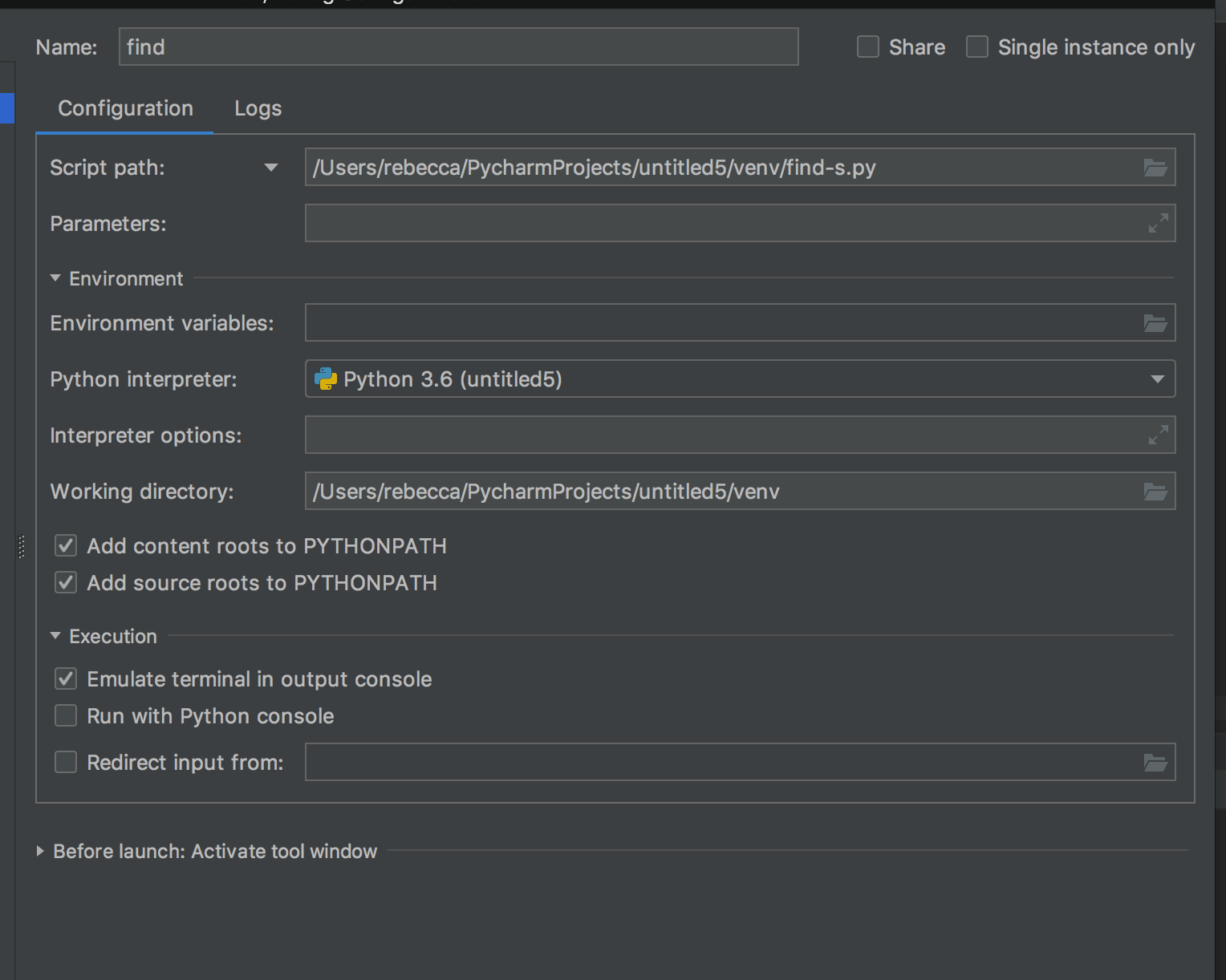Expand the Interpreter options field icon
This screenshot has width=1226, height=980.
click(1158, 435)
